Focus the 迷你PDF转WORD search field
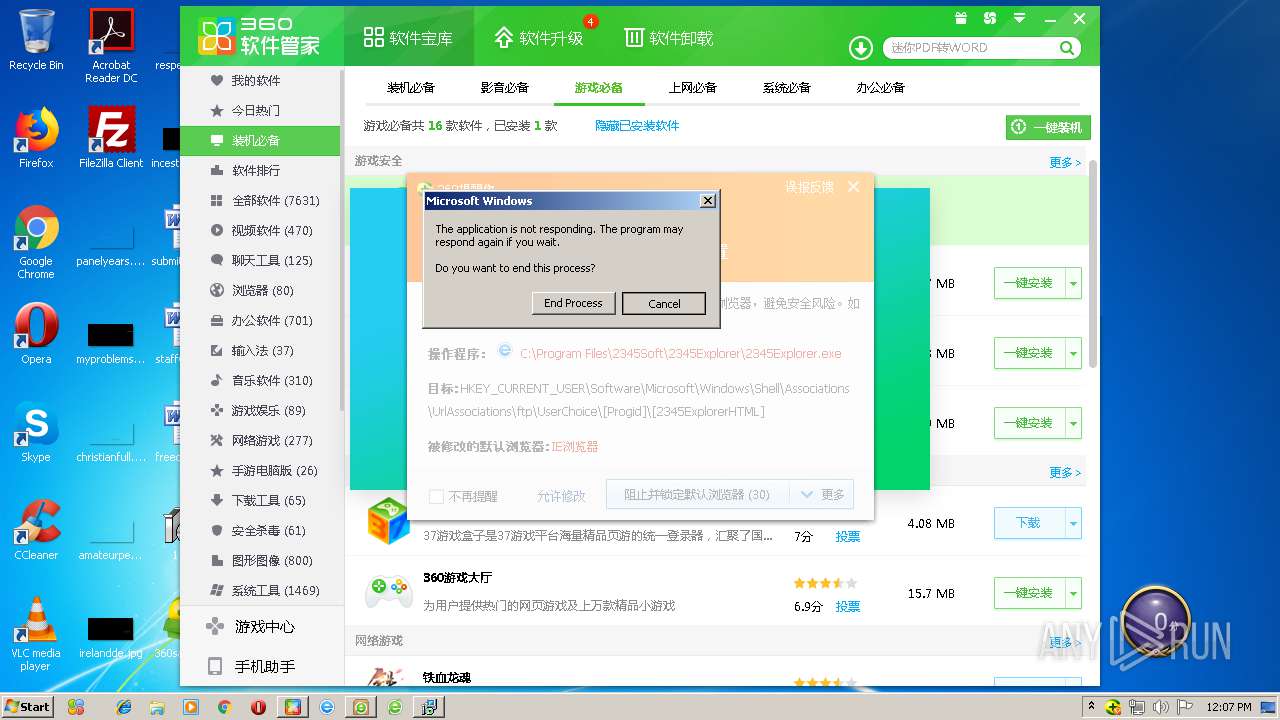This screenshot has width=1280, height=720. [971, 48]
